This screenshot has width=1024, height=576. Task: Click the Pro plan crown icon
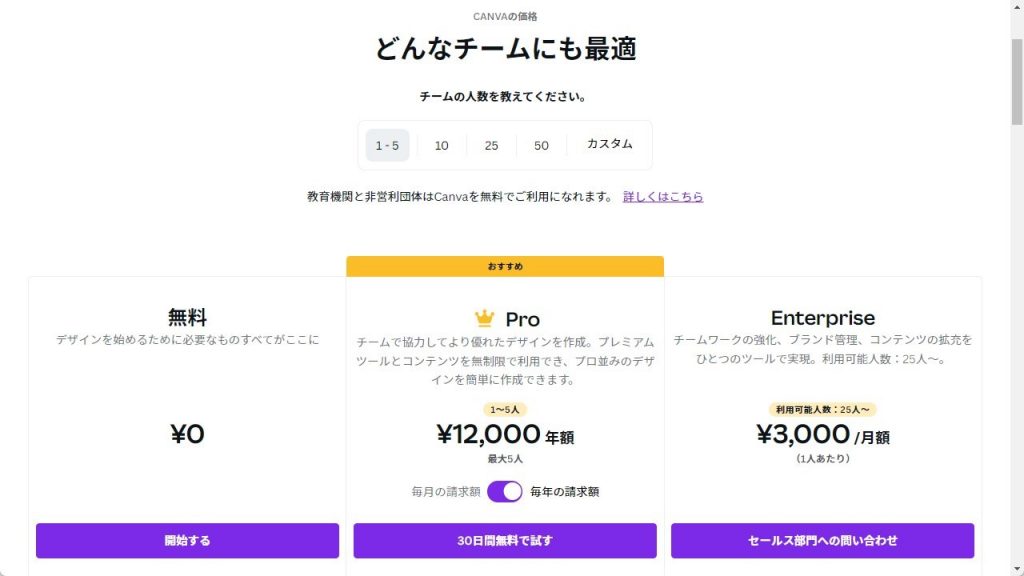click(484, 318)
